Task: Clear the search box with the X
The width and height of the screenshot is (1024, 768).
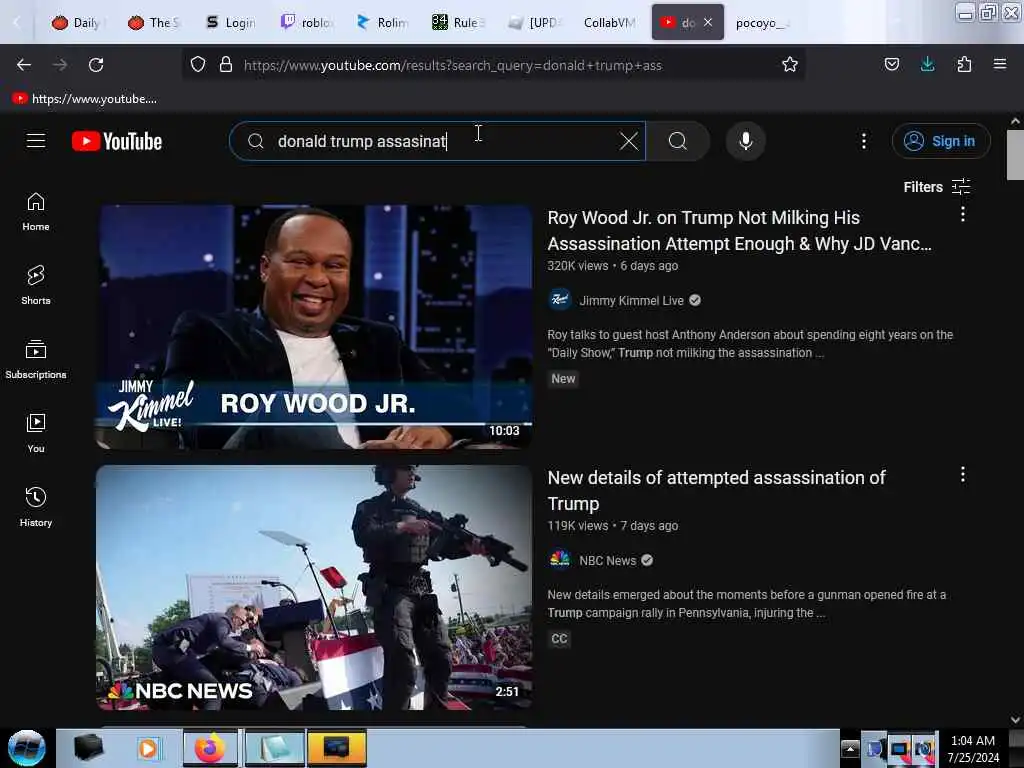Action: (x=628, y=141)
